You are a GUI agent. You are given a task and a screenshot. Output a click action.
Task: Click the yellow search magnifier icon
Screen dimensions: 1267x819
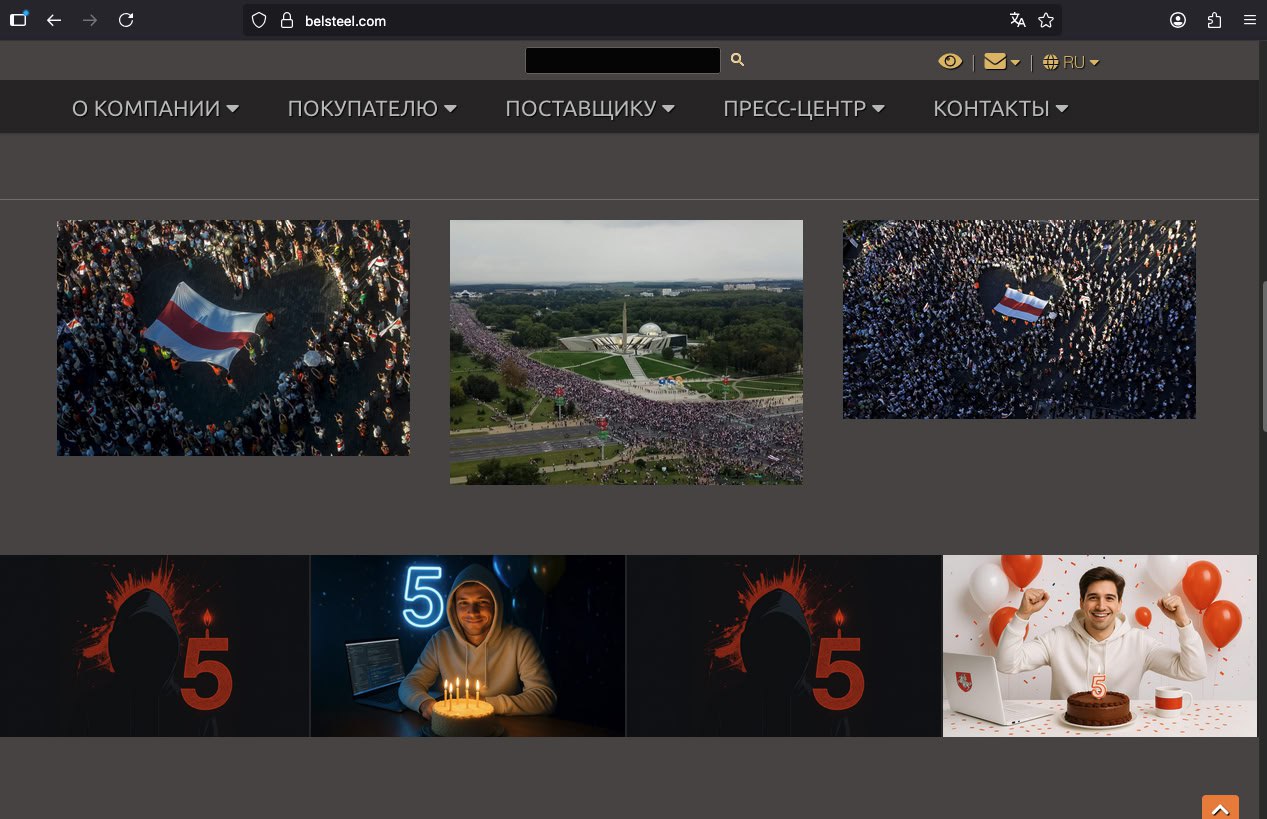(737, 60)
